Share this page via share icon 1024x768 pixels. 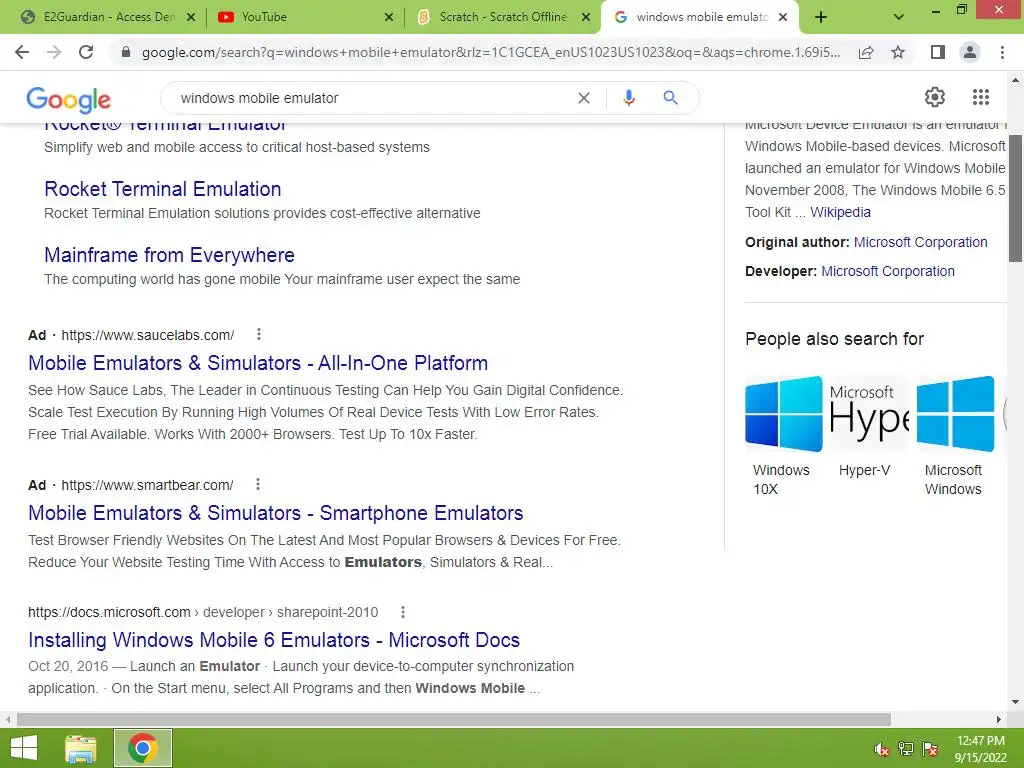click(x=866, y=52)
